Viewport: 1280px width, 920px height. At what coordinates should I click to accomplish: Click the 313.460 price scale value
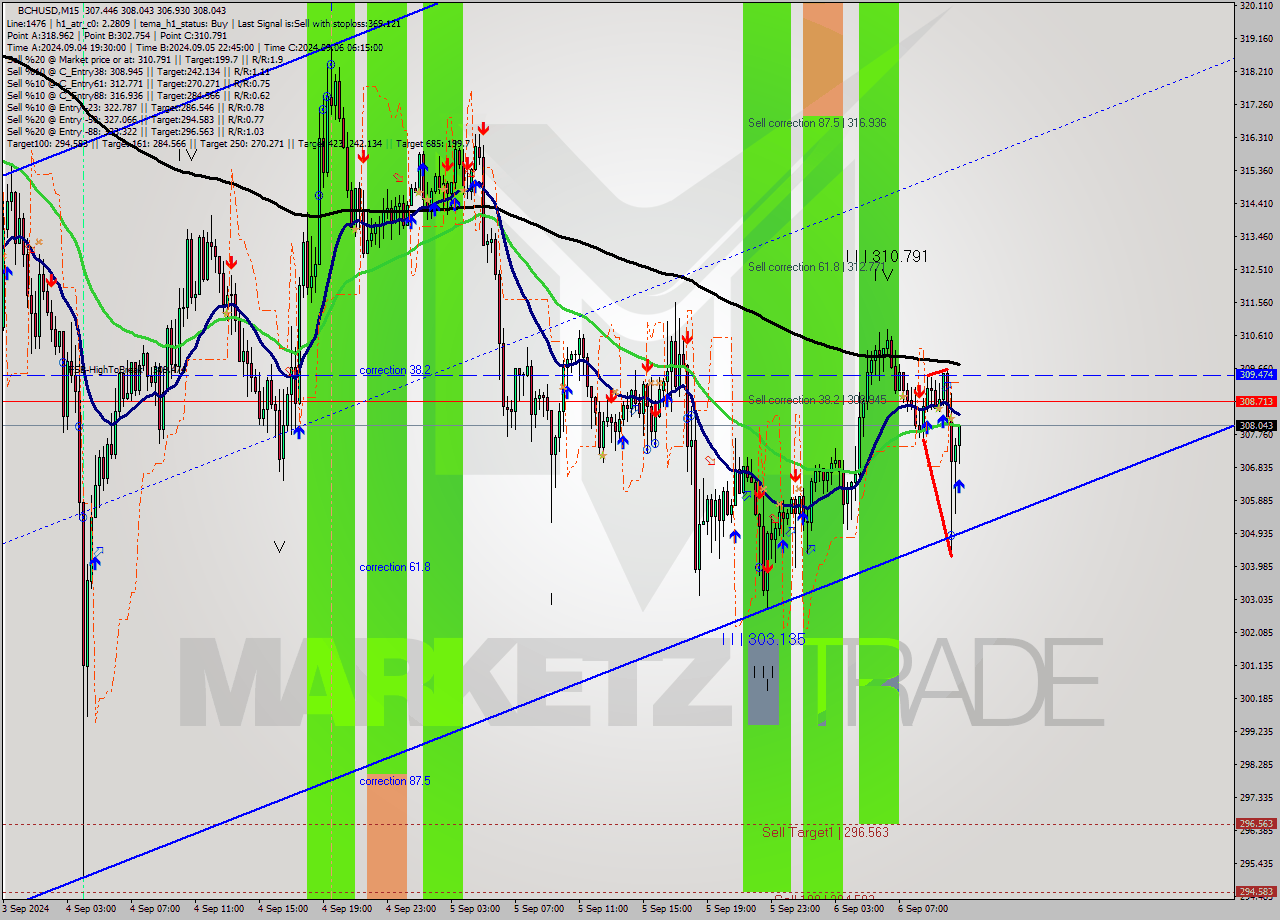point(1255,236)
